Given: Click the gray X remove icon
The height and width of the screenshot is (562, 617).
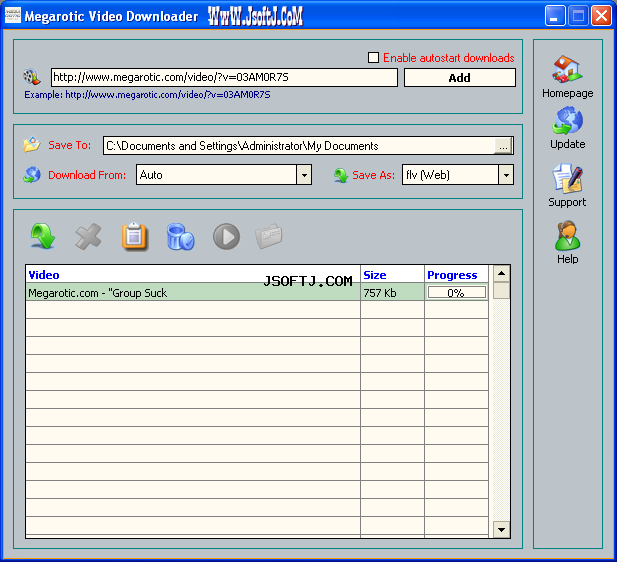Looking at the screenshot, I should click(x=88, y=236).
